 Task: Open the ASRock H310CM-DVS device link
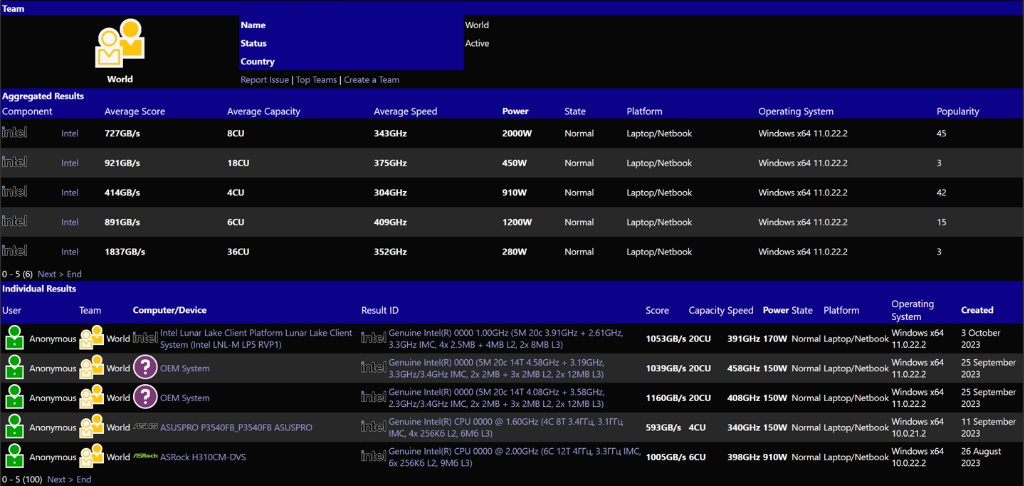[203, 457]
